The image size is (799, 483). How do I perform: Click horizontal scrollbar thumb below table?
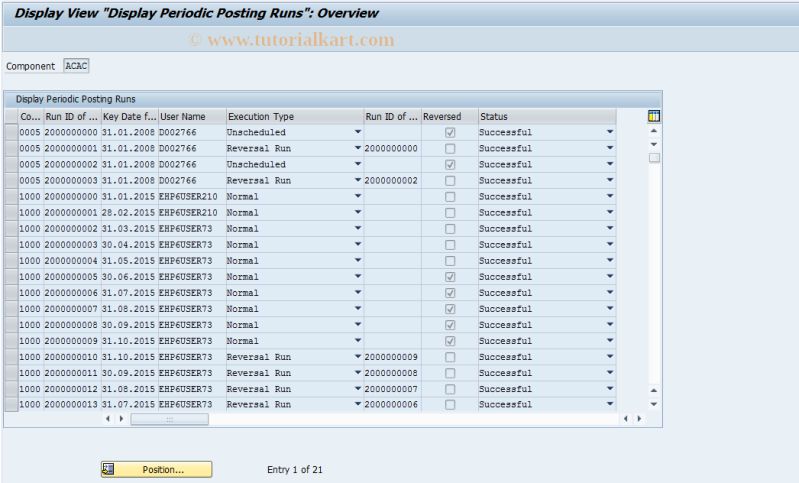coord(169,419)
